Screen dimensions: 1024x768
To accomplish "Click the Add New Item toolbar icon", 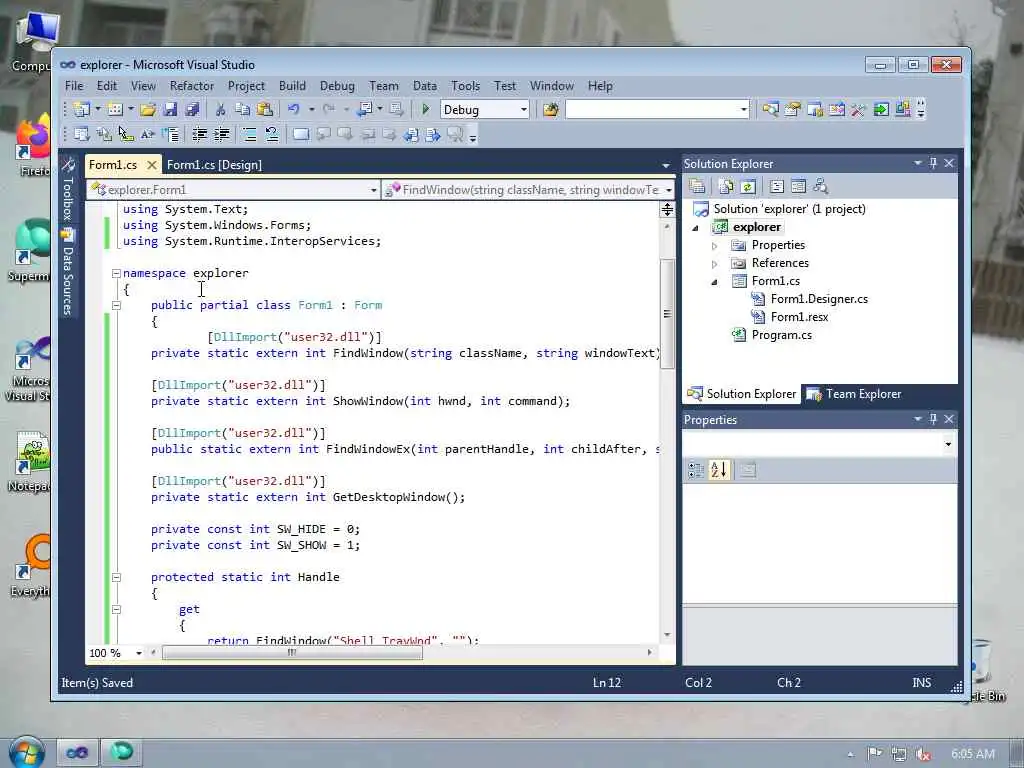I will 115,110.
